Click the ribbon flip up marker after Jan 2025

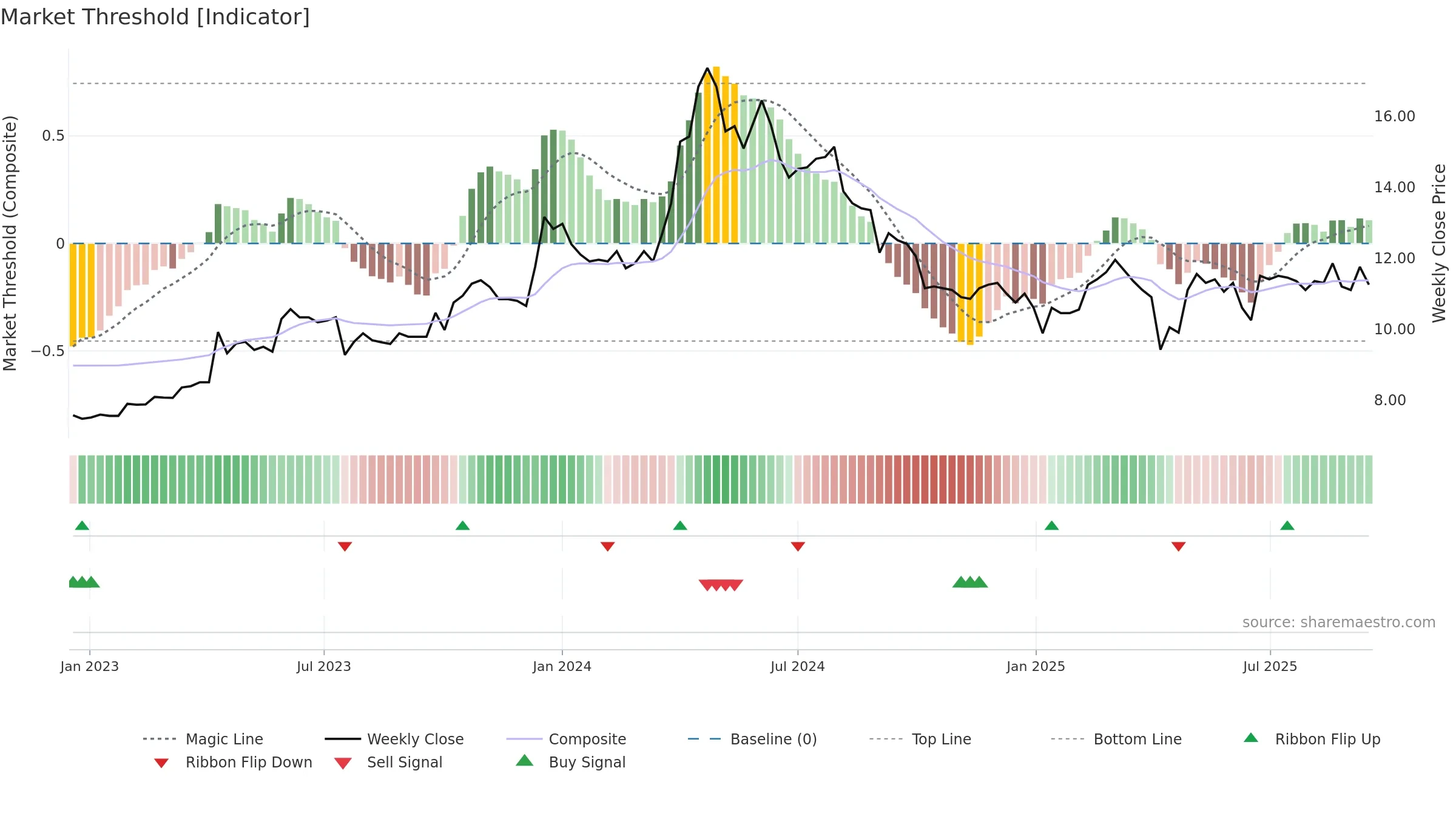[x=1051, y=525]
